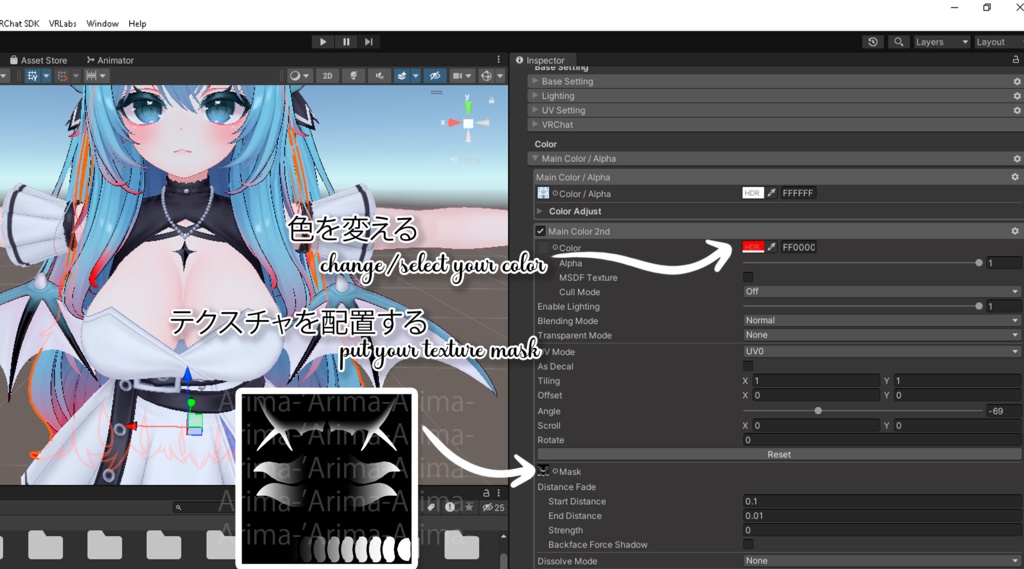
Task: Expand the Base Setting section
Action: [535, 81]
